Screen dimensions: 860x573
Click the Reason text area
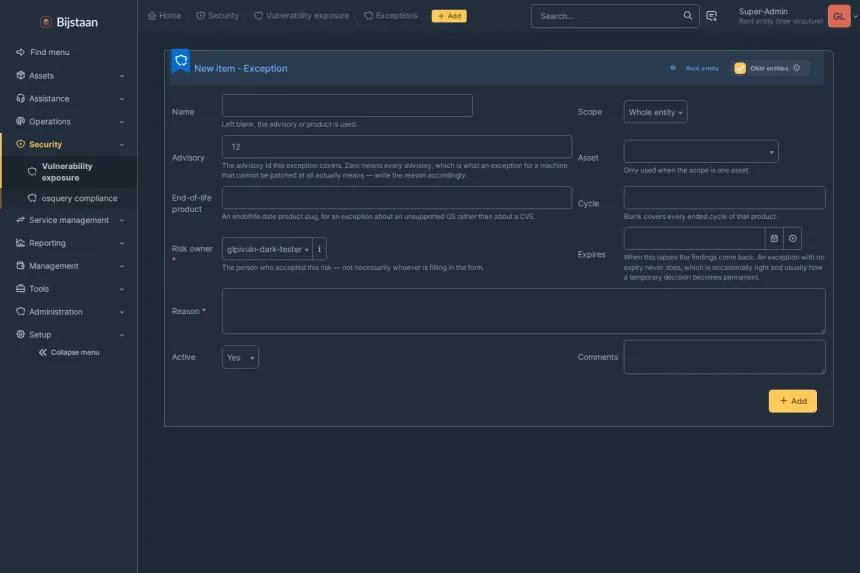click(x=523, y=311)
